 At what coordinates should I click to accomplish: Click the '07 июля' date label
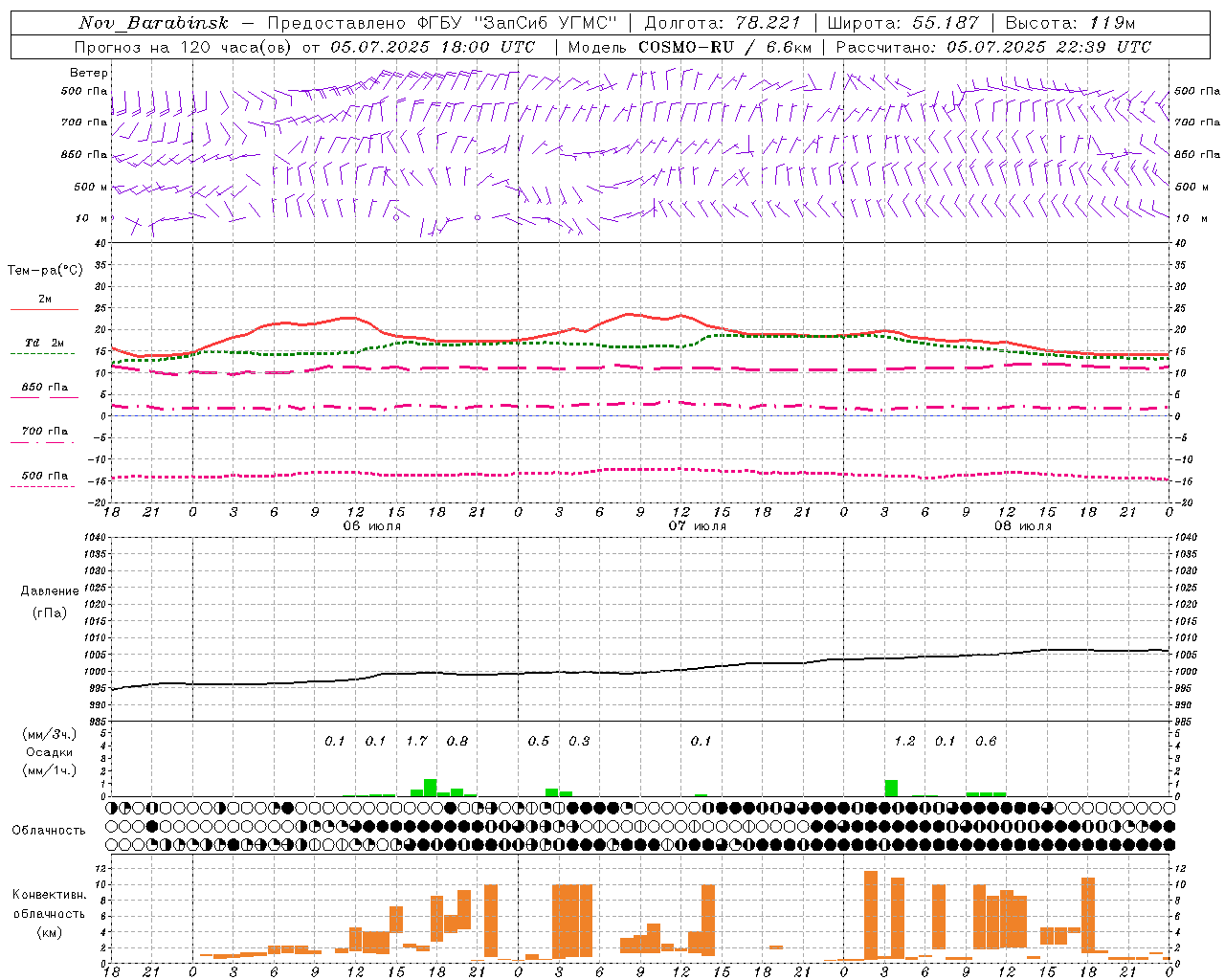(698, 526)
